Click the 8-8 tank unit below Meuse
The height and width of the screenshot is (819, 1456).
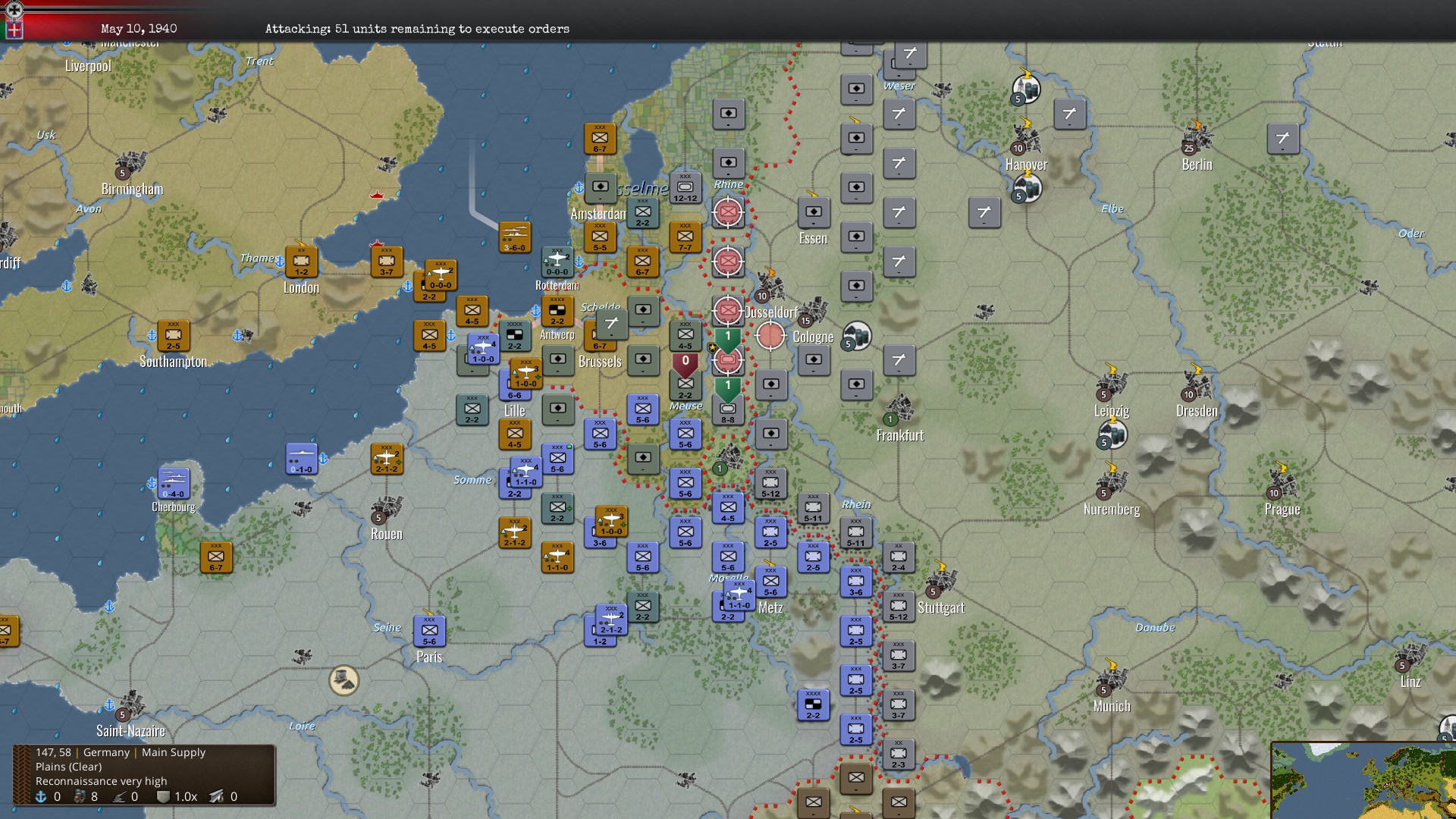[x=728, y=409]
